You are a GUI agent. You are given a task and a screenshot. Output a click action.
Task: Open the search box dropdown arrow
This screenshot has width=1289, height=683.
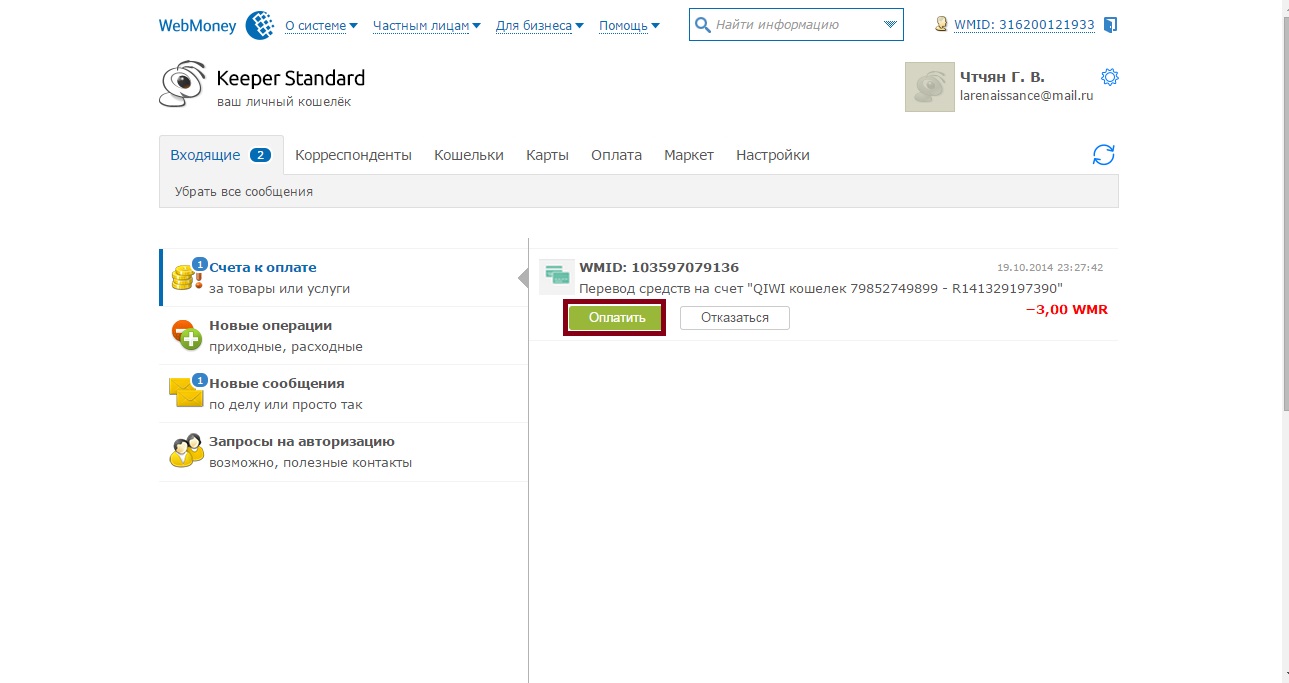[x=890, y=25]
